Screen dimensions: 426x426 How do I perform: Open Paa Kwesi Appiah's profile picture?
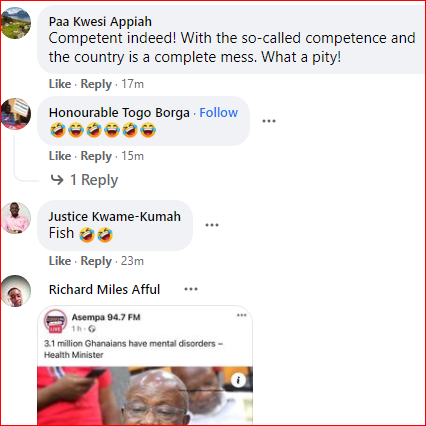(16, 23)
